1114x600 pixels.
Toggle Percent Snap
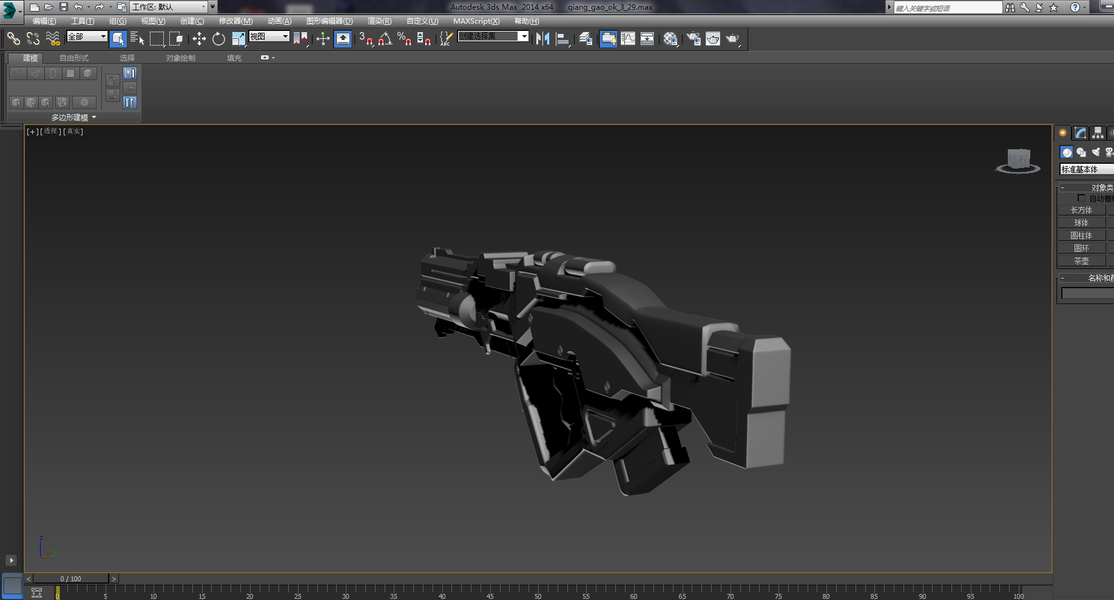click(x=404, y=38)
